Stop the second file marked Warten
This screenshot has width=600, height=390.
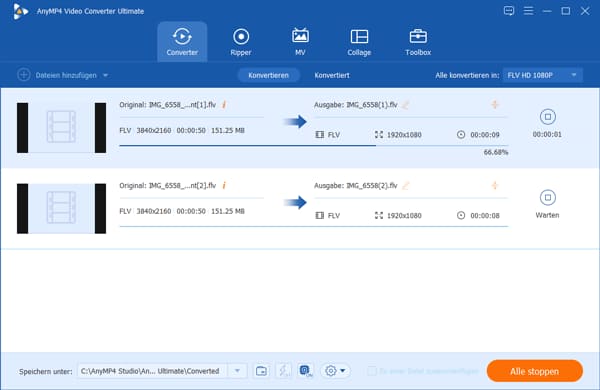tap(548, 197)
